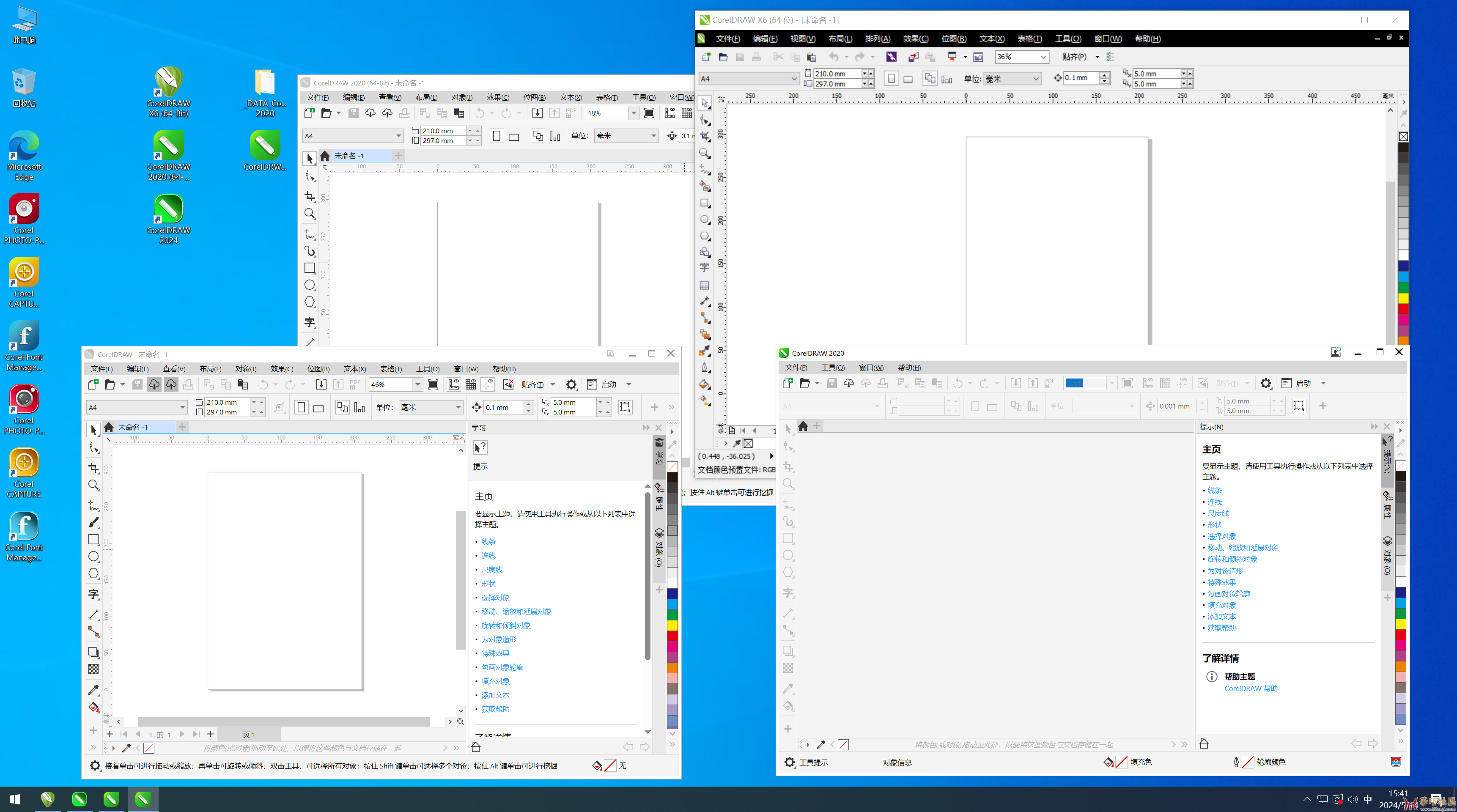Expand the 毫米 units dropdown in bottom-left CorelDRAW
Screen dimensions: 1457x812
tap(458, 407)
